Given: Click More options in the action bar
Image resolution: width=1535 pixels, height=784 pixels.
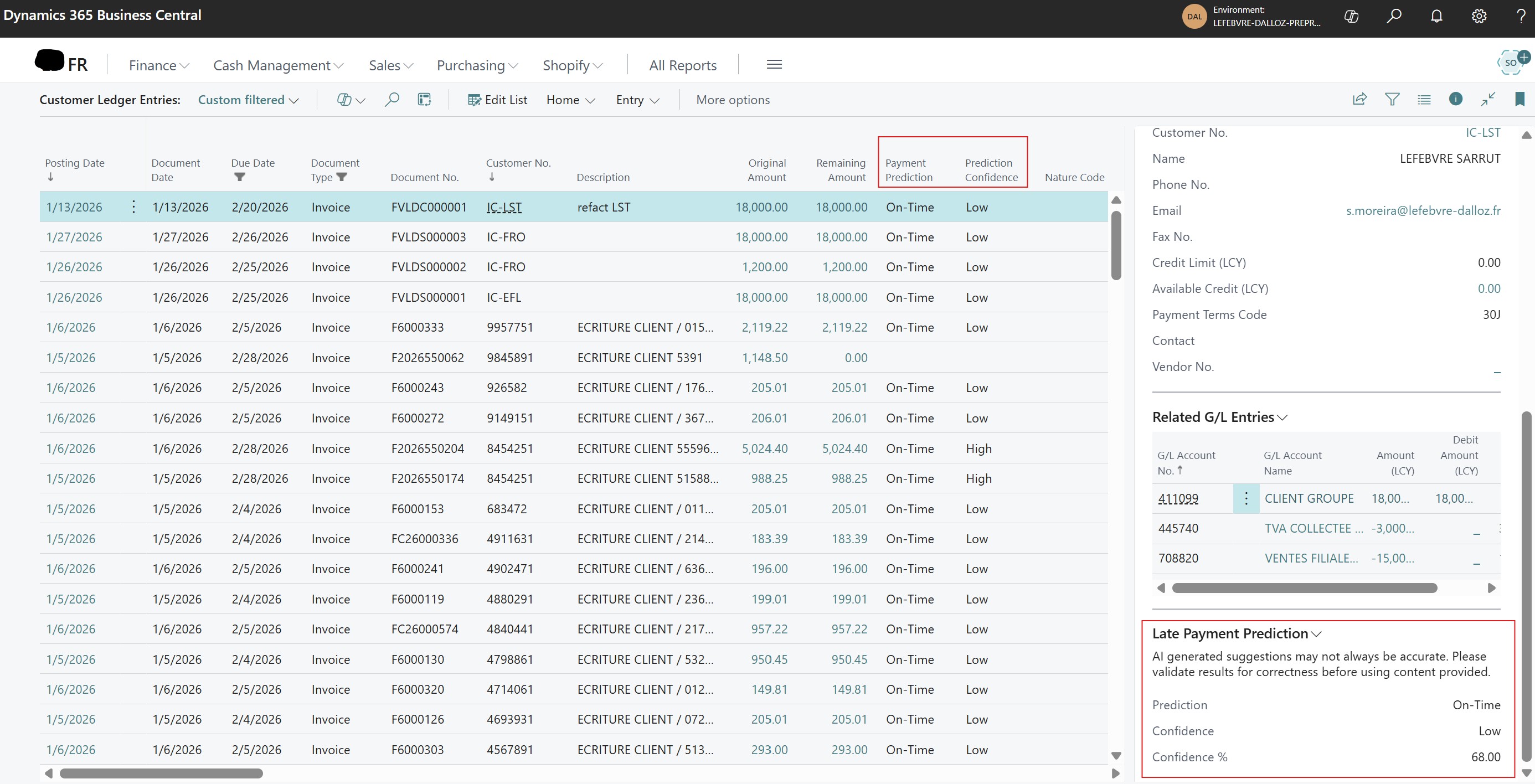Looking at the screenshot, I should (733, 100).
